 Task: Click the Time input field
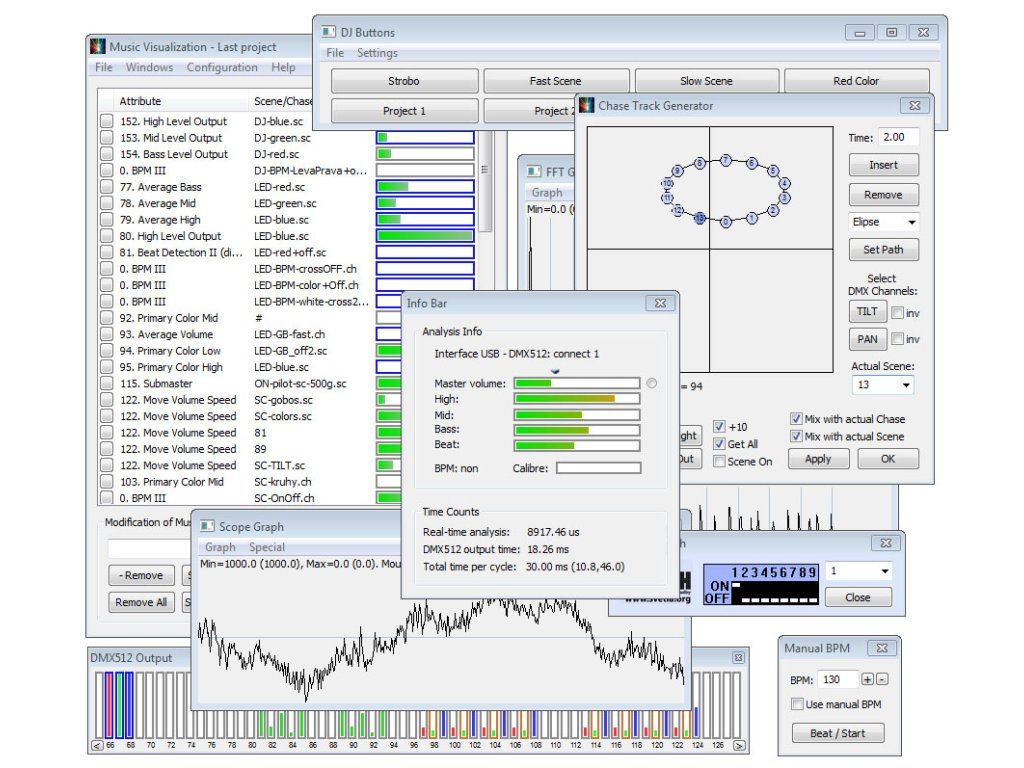(899, 137)
